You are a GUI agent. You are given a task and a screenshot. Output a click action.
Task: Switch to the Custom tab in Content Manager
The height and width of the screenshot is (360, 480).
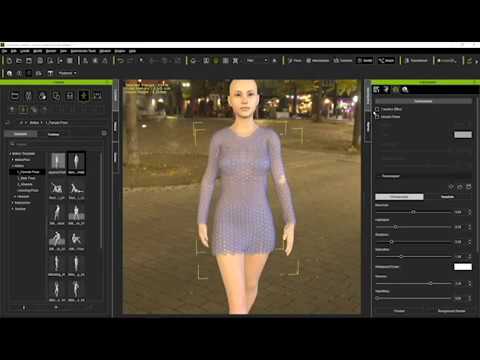click(x=53, y=134)
